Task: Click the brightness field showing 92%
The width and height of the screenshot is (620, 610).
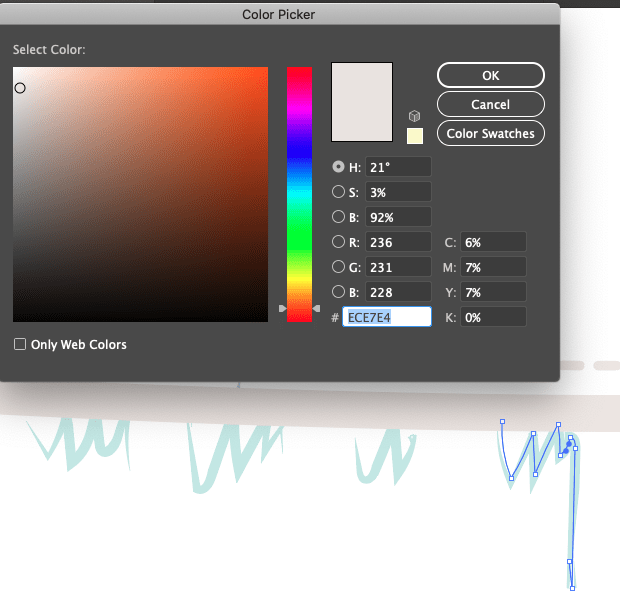Action: coord(398,217)
